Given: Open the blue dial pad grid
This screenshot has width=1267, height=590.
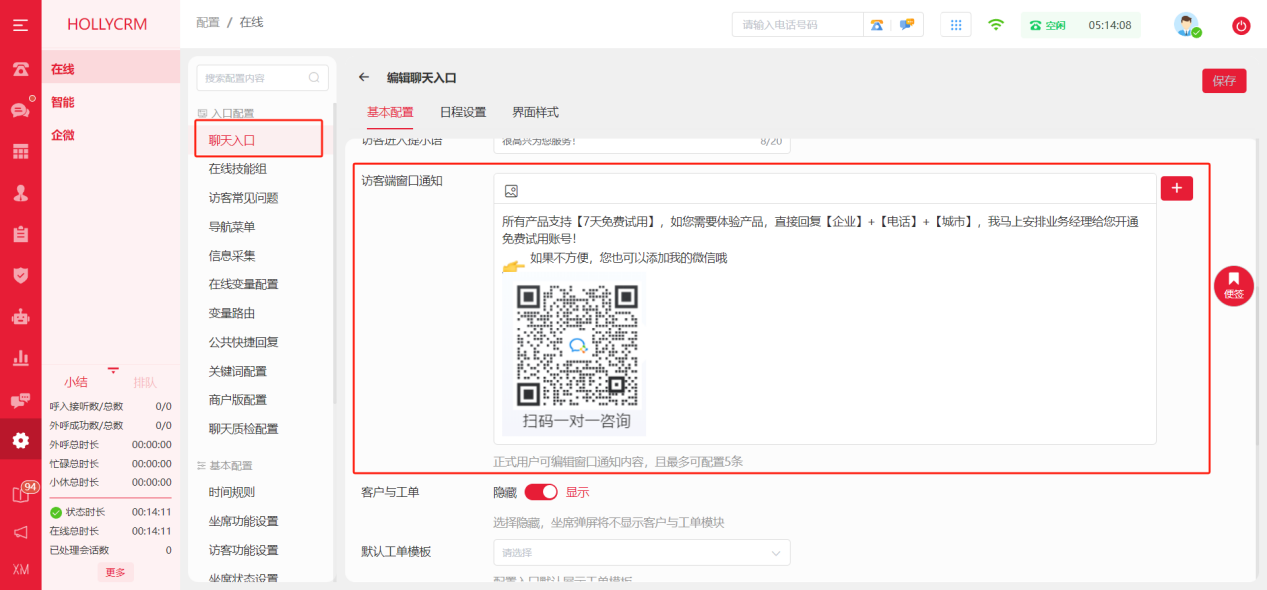Looking at the screenshot, I should coord(956,25).
